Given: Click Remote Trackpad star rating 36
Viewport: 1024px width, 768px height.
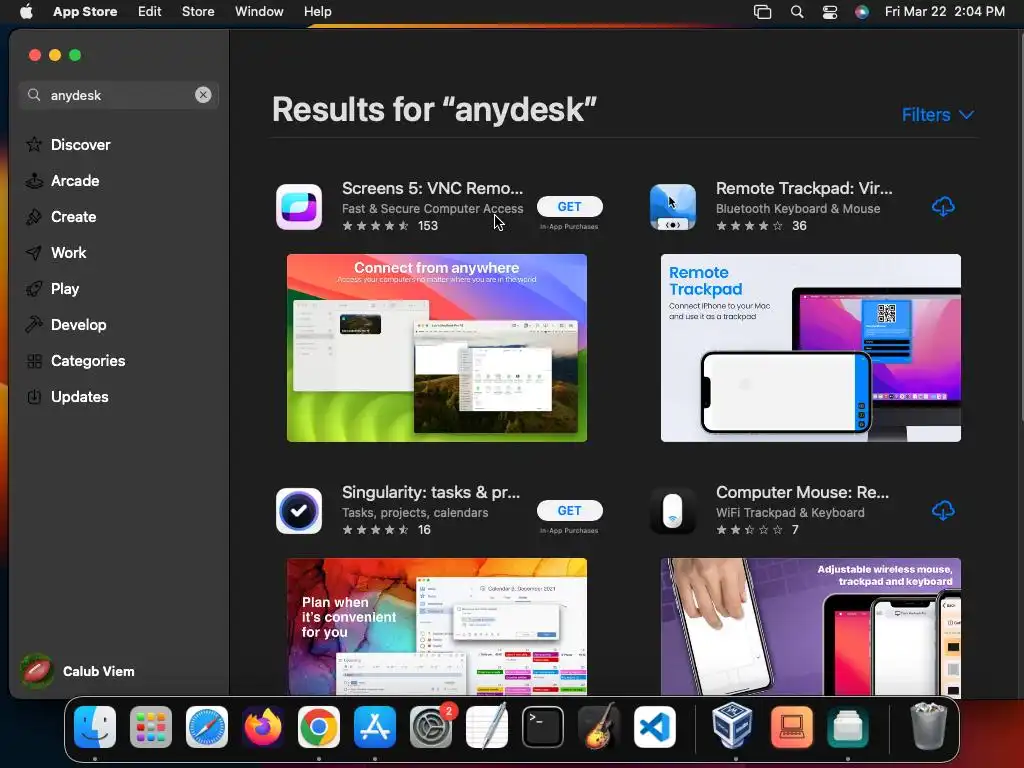Looking at the screenshot, I should point(761,226).
